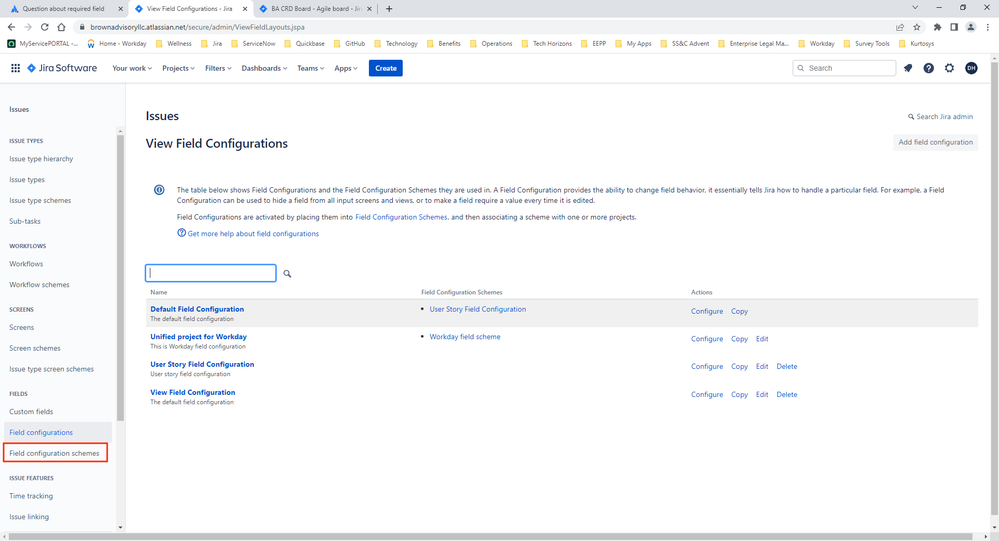Close the BA CRD Board tab
999x541 pixels.
[x=369, y=9]
